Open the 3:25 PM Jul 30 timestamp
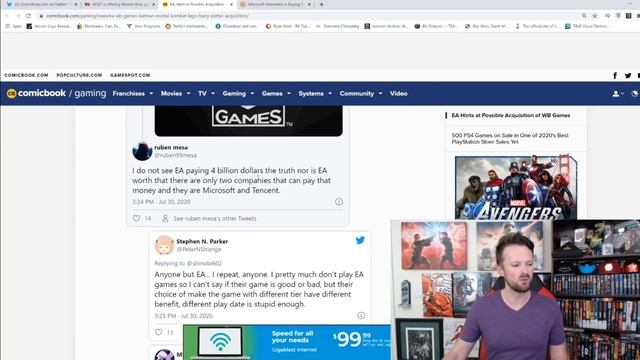640x360 pixels. 183,316
